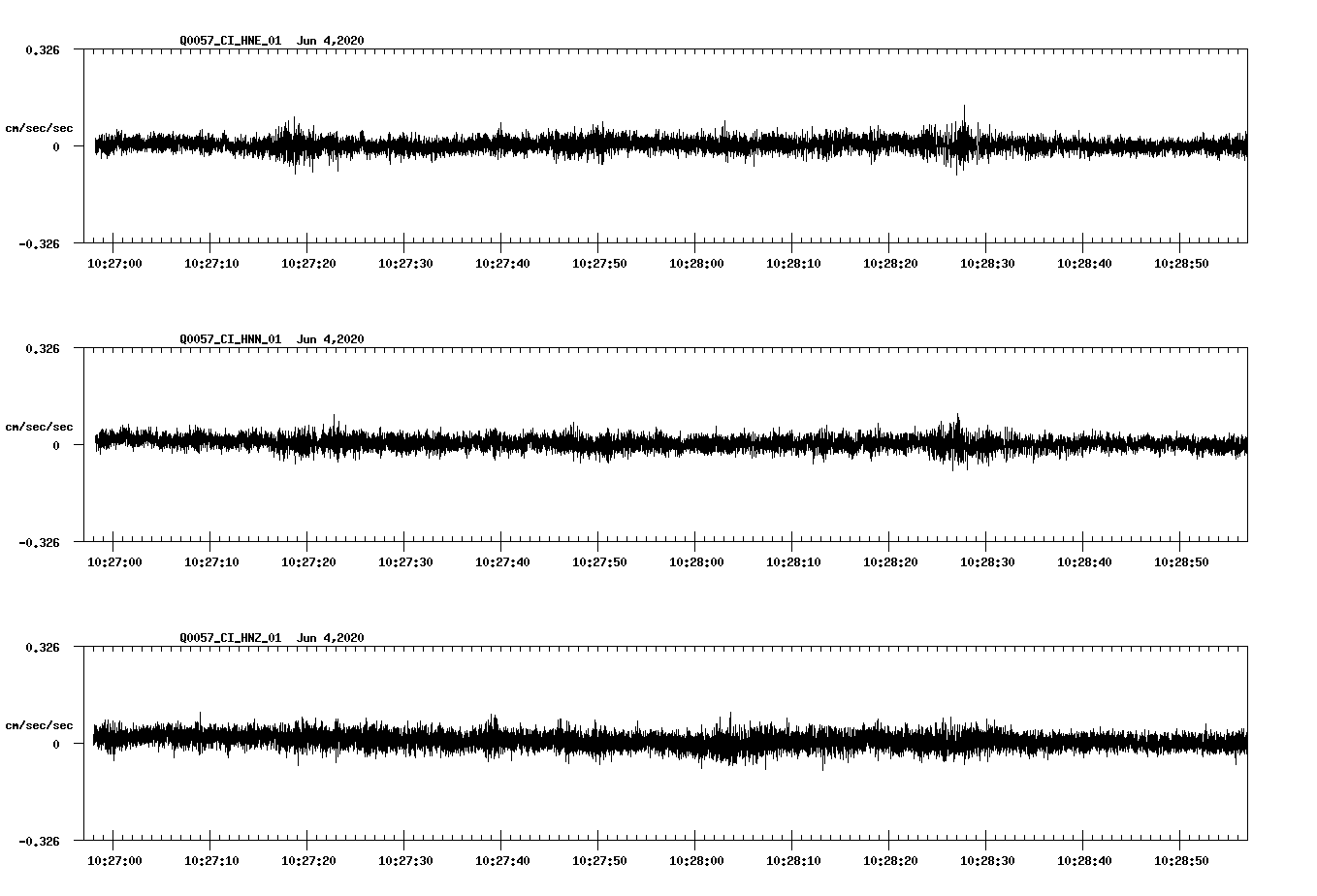Click the cm/sec/sec unit label on HNE plot

[x=39, y=128]
